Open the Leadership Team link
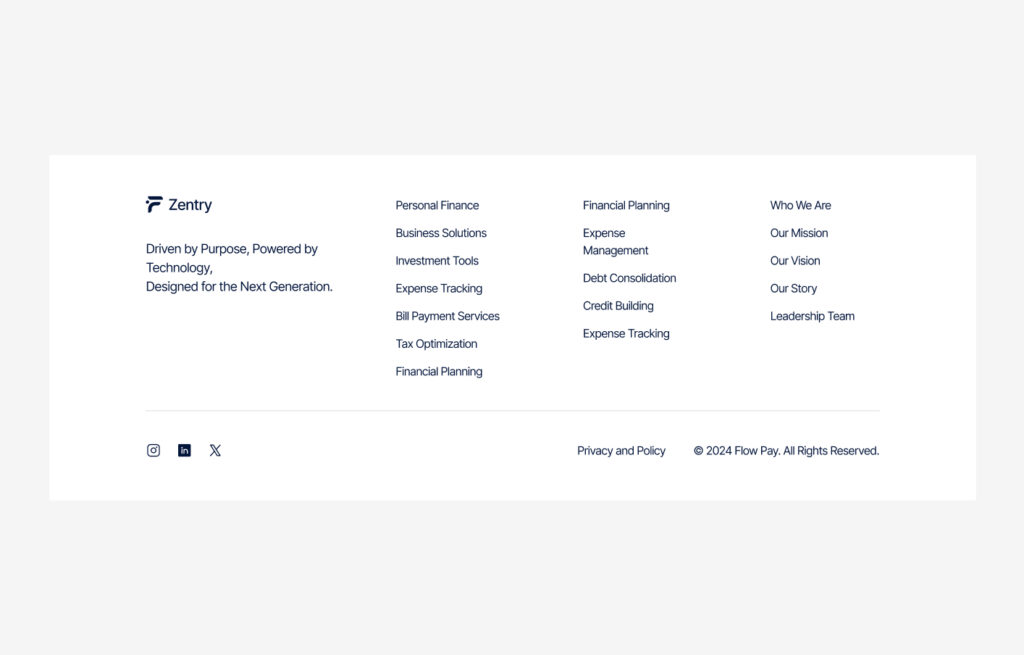This screenshot has width=1024, height=655. click(812, 316)
